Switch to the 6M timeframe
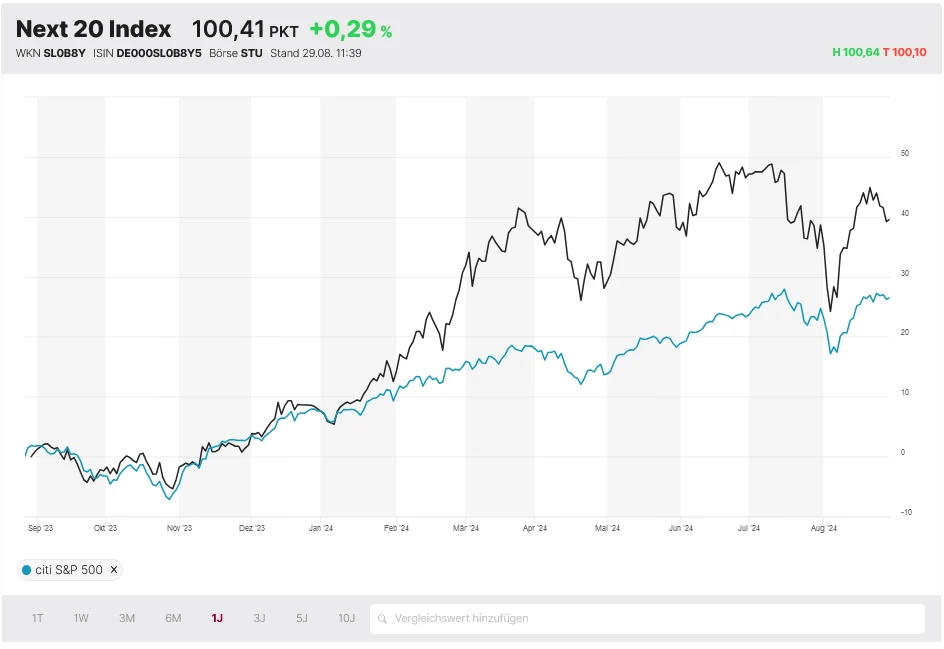The width and height of the screenshot is (944, 649). coord(172,618)
